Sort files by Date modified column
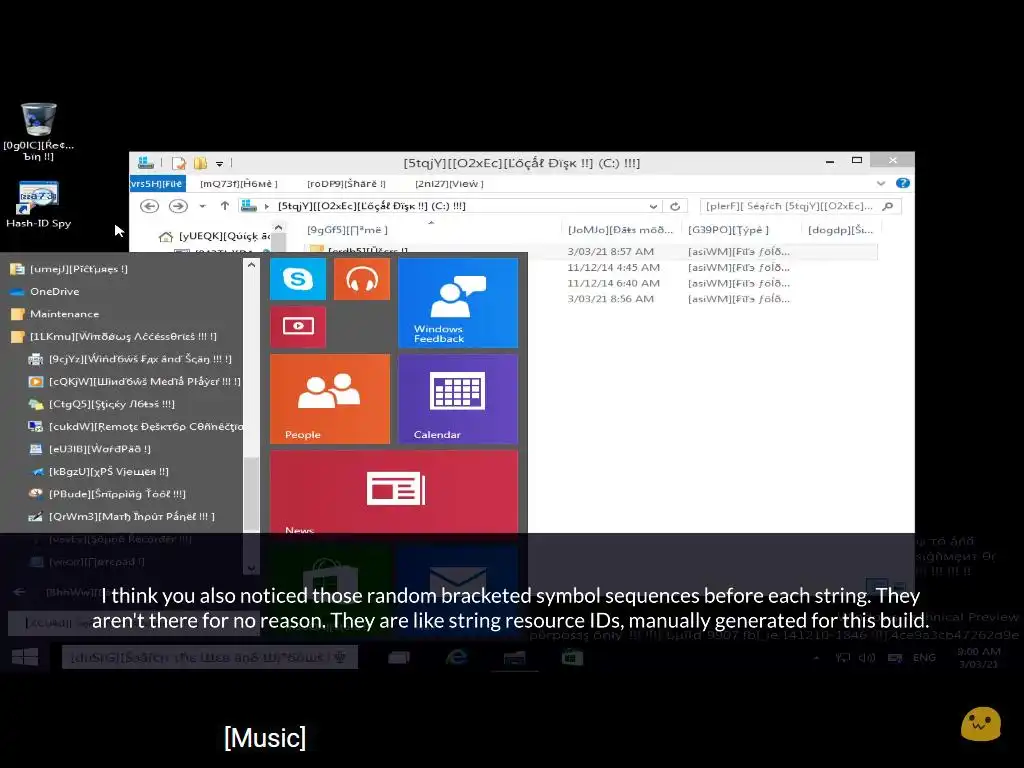 coord(620,230)
